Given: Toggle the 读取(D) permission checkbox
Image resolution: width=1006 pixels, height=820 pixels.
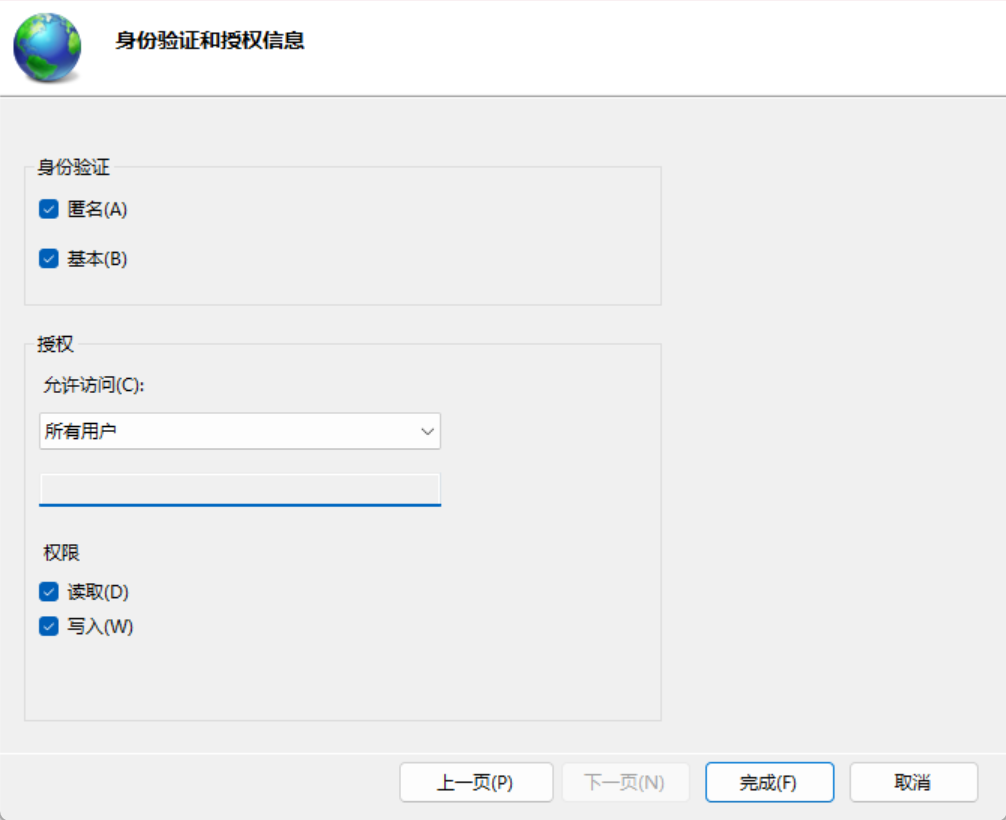Looking at the screenshot, I should 49,592.
